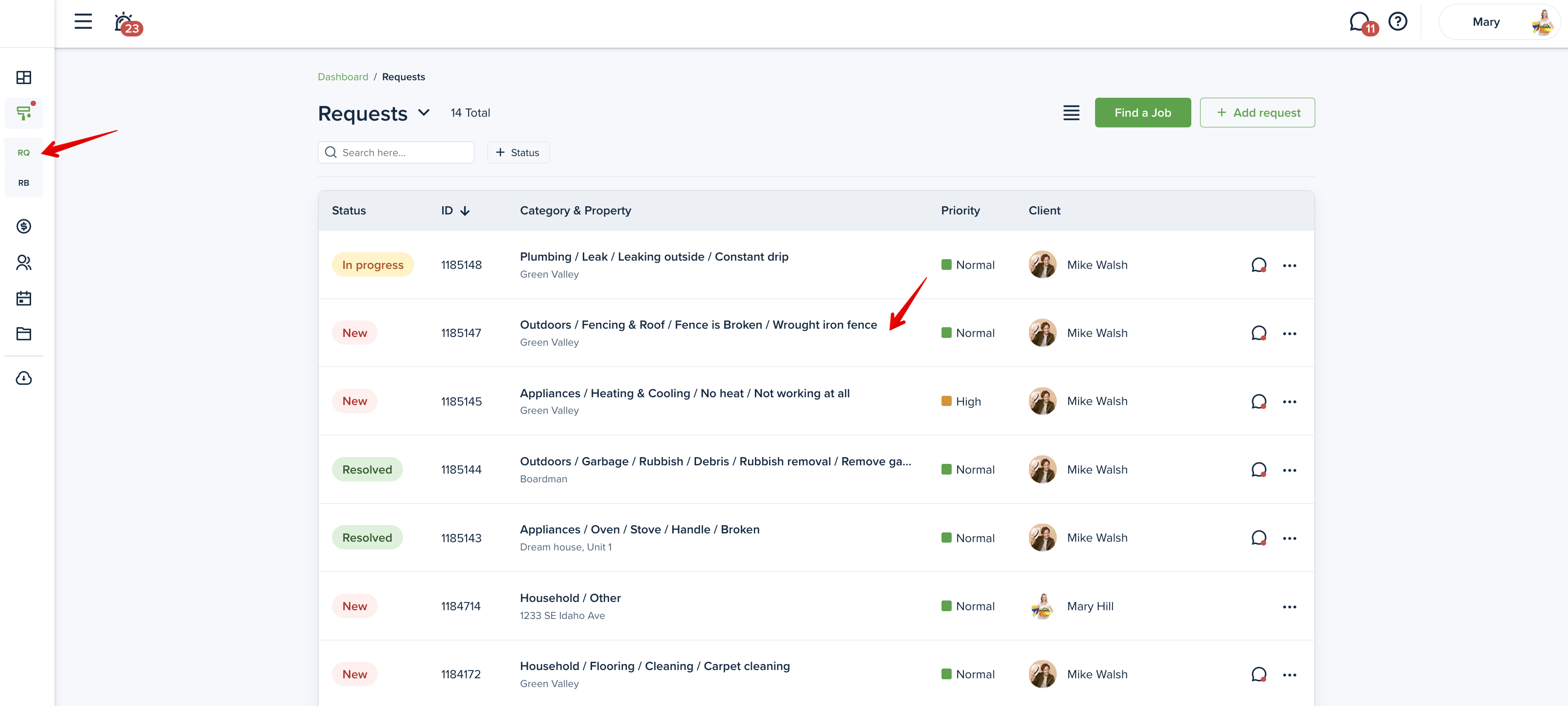Open the hamburger navigation menu
The width and height of the screenshot is (1568, 706).
83,22
